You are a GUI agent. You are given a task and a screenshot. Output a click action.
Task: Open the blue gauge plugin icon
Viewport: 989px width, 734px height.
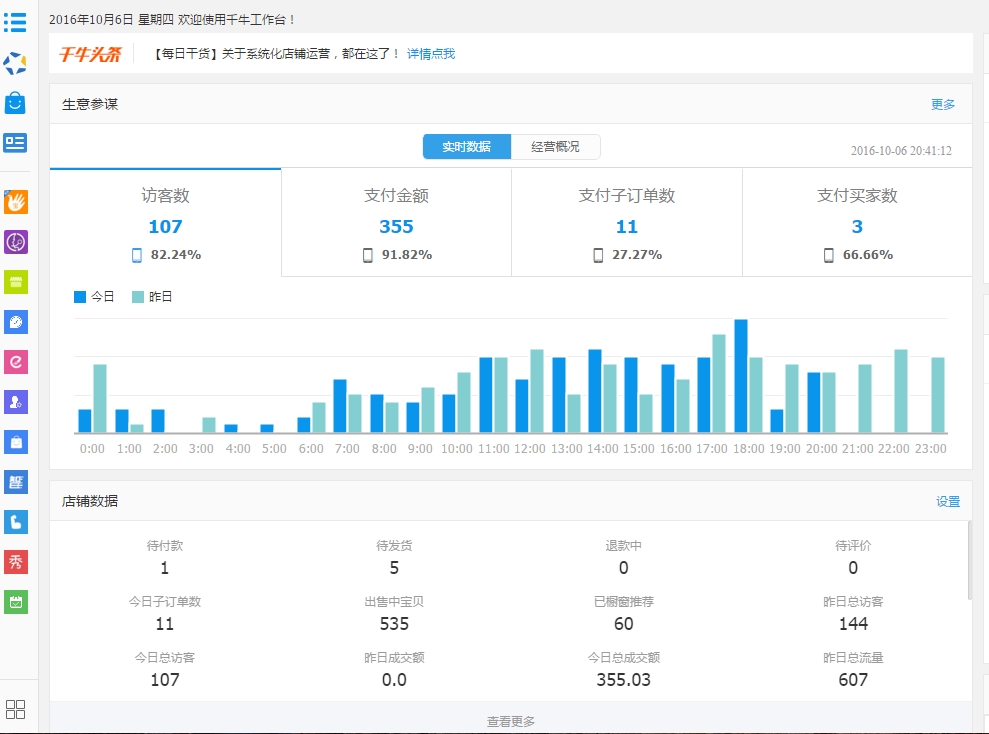pos(16,322)
